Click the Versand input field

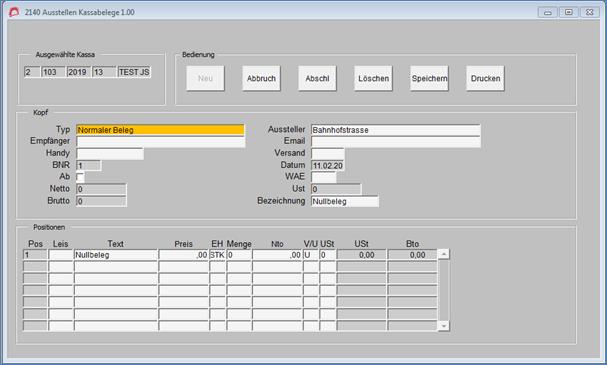[x=328, y=154]
